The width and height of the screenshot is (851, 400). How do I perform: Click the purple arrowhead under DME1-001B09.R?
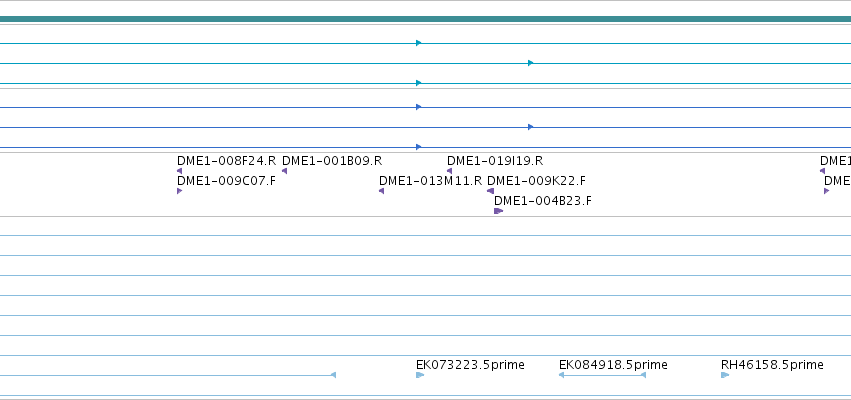284,171
